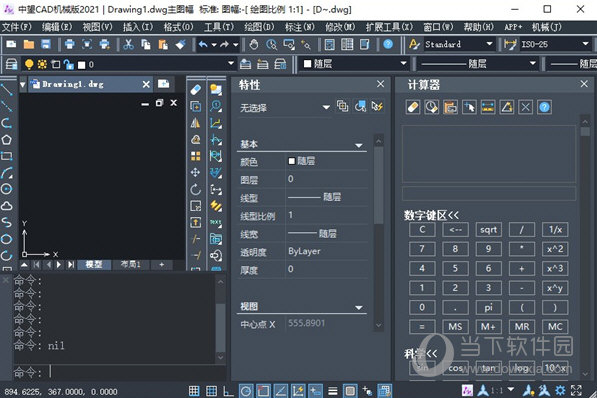Select the Mirror modify tool
This screenshot has width=597, height=398.
(x=195, y=123)
